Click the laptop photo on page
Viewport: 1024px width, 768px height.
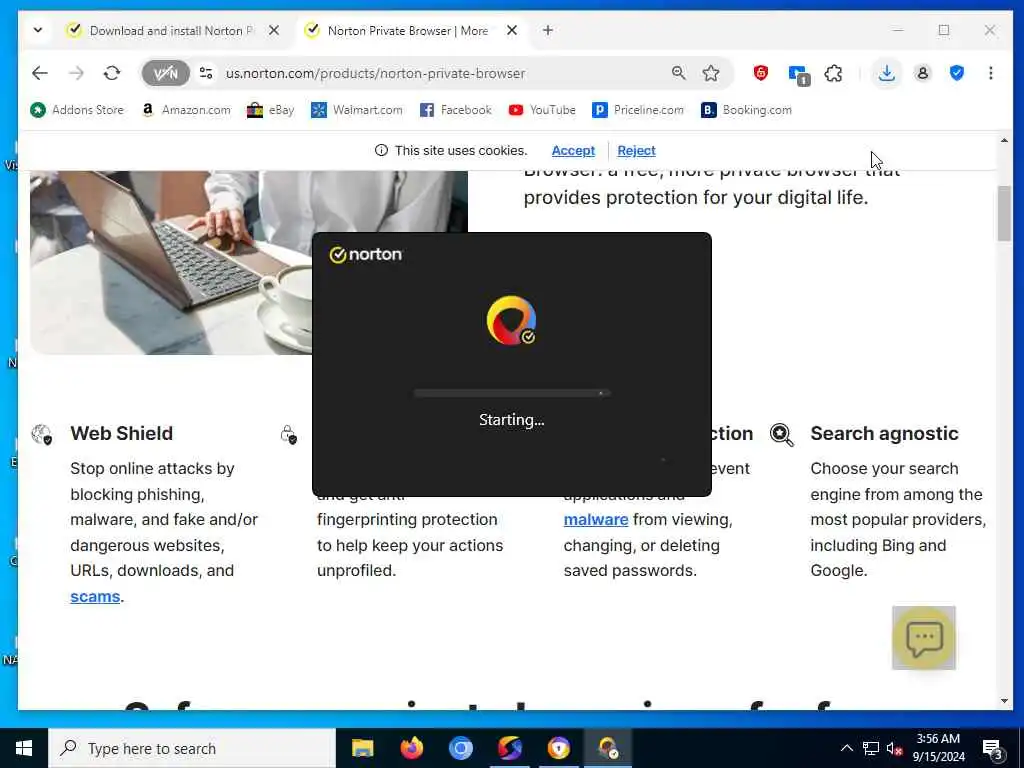pos(171,263)
